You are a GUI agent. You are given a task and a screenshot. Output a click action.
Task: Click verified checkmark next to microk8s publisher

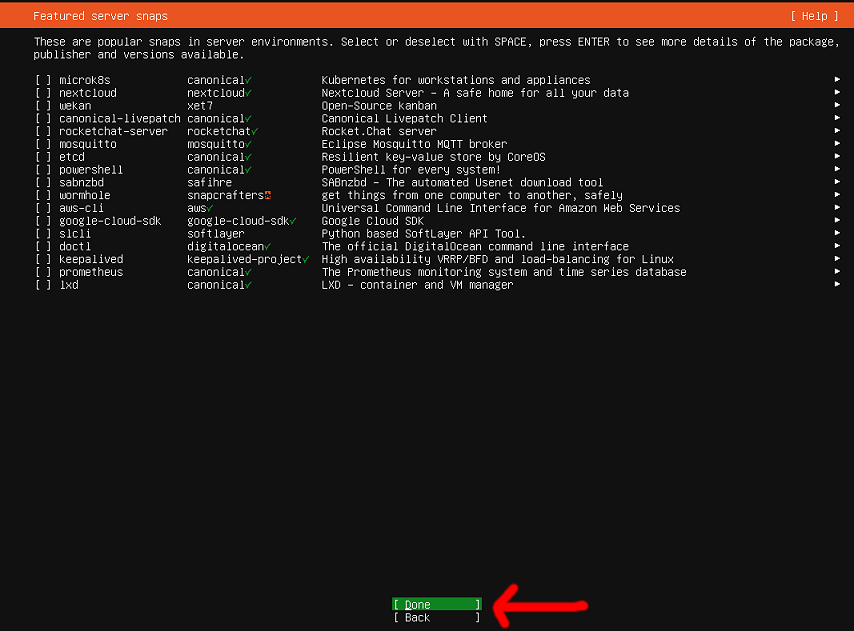[248, 80]
